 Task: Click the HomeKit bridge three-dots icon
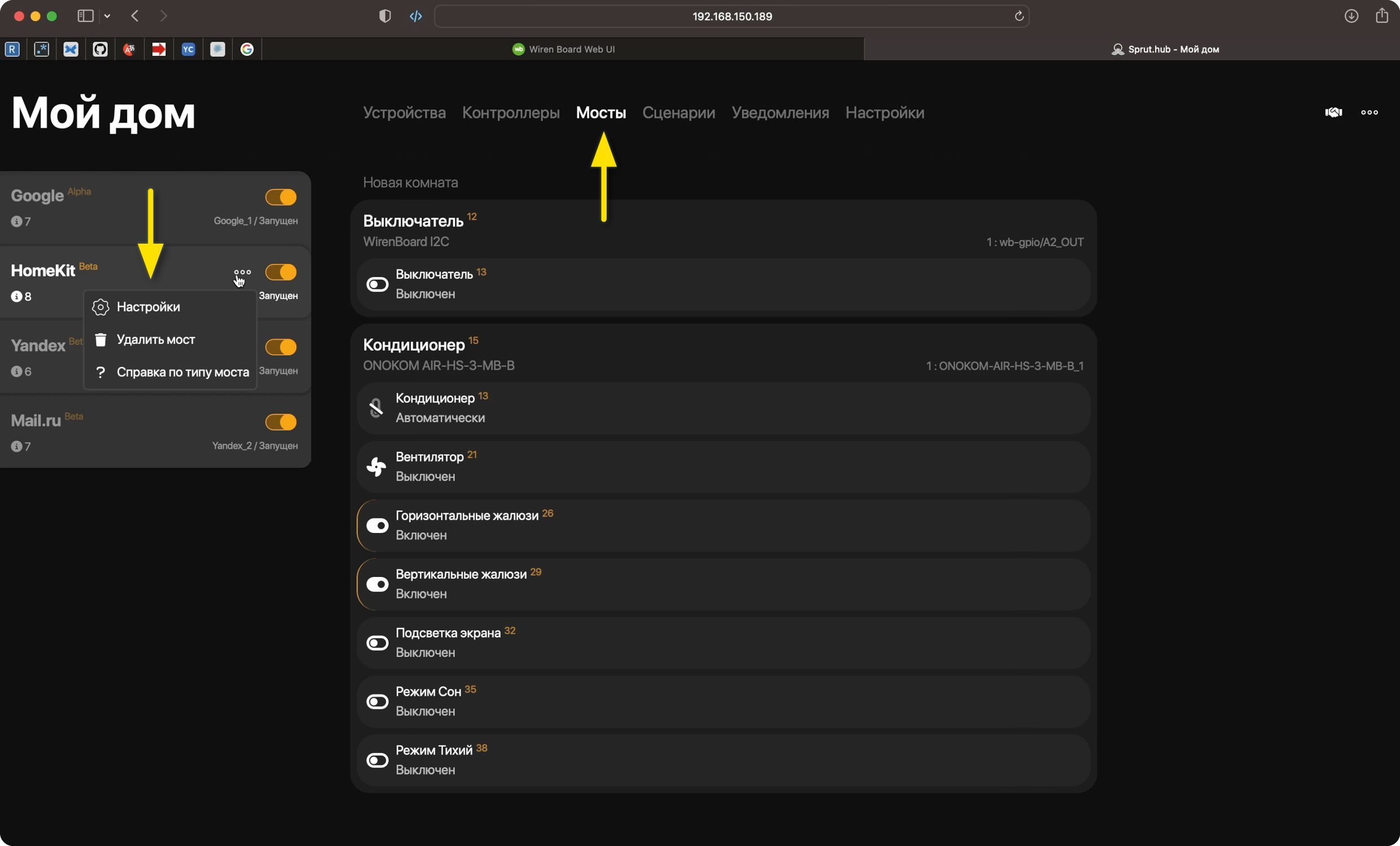(x=242, y=272)
